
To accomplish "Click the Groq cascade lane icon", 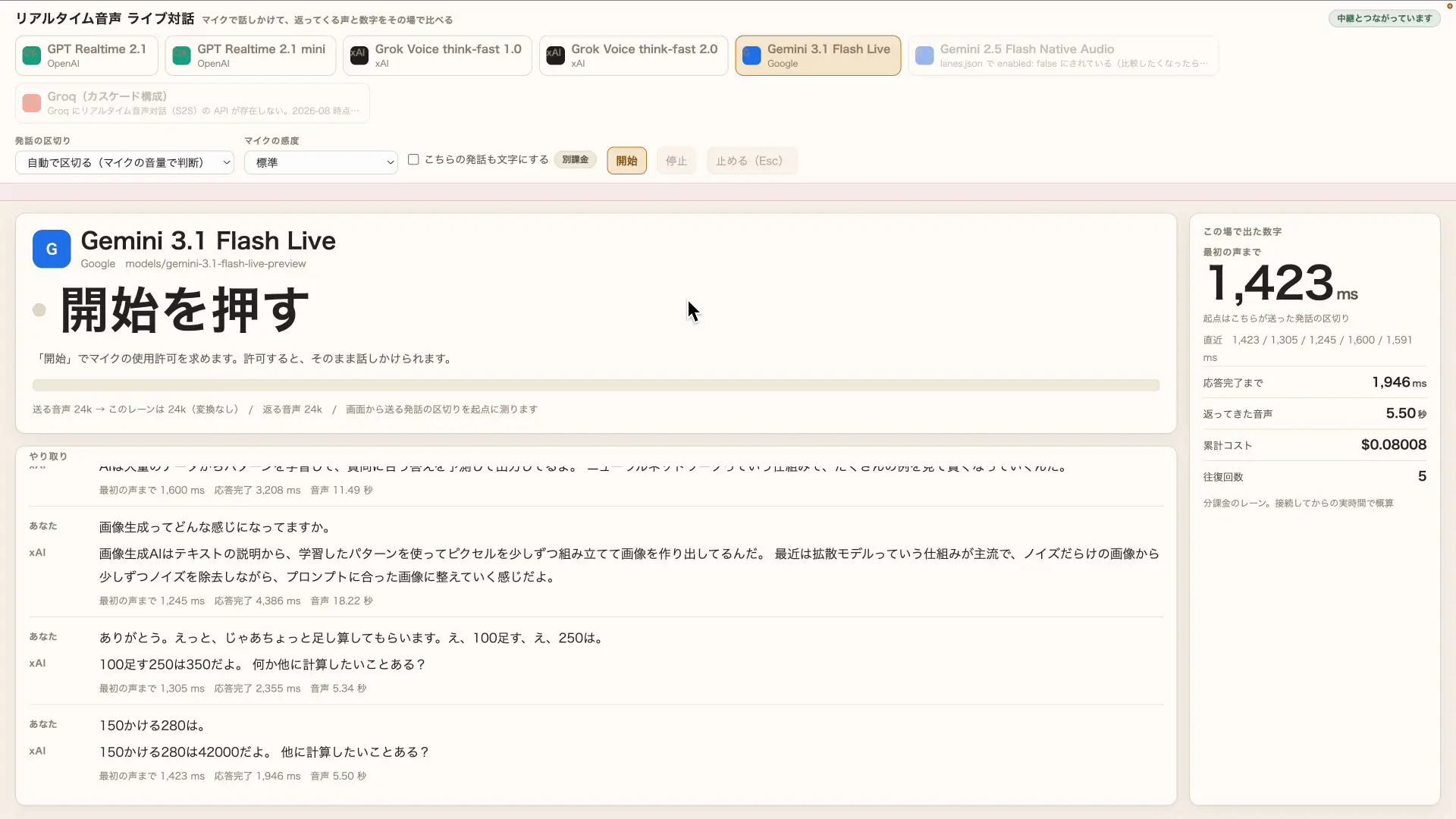I will tap(31, 103).
